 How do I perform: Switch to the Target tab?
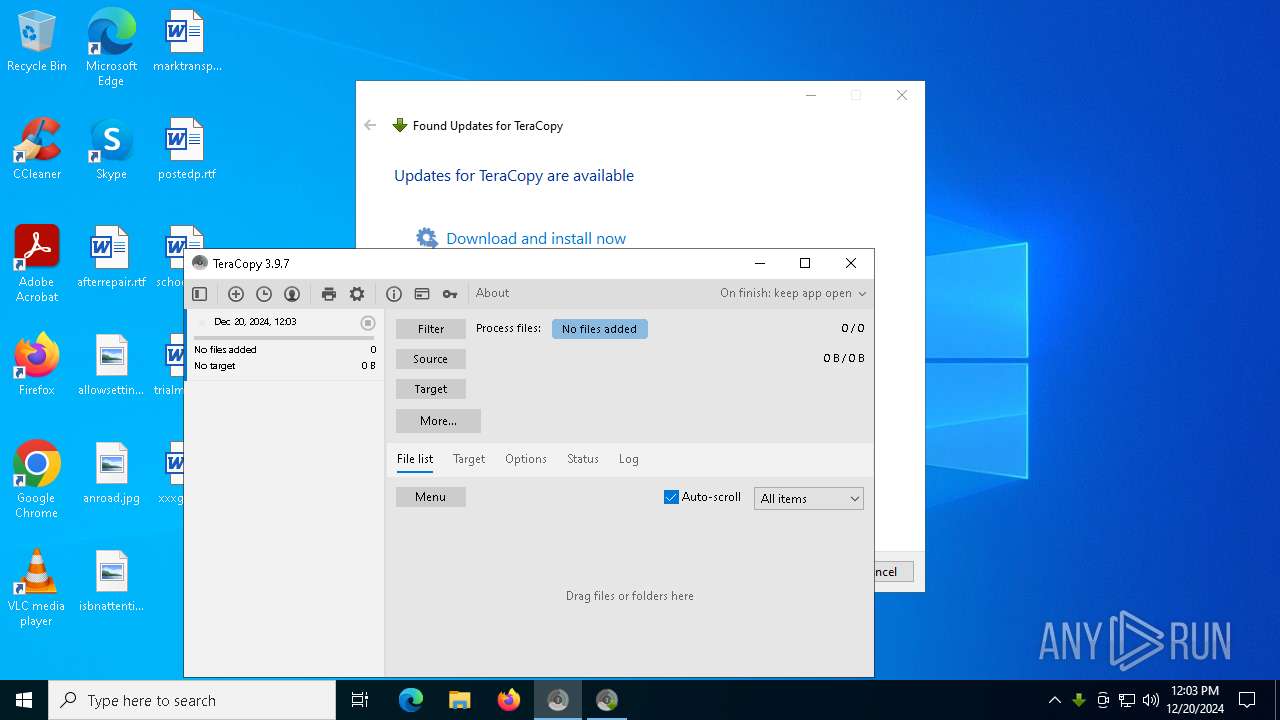469,459
